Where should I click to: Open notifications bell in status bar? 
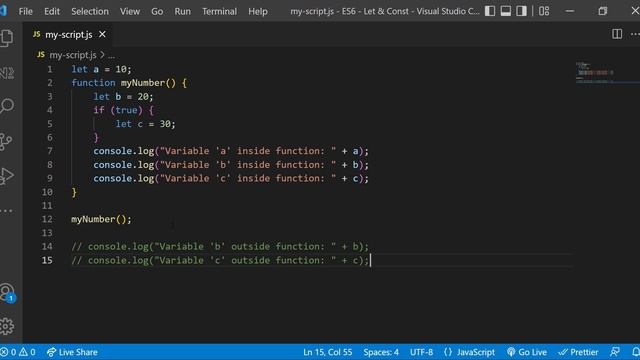pyautogui.click(x=636, y=352)
